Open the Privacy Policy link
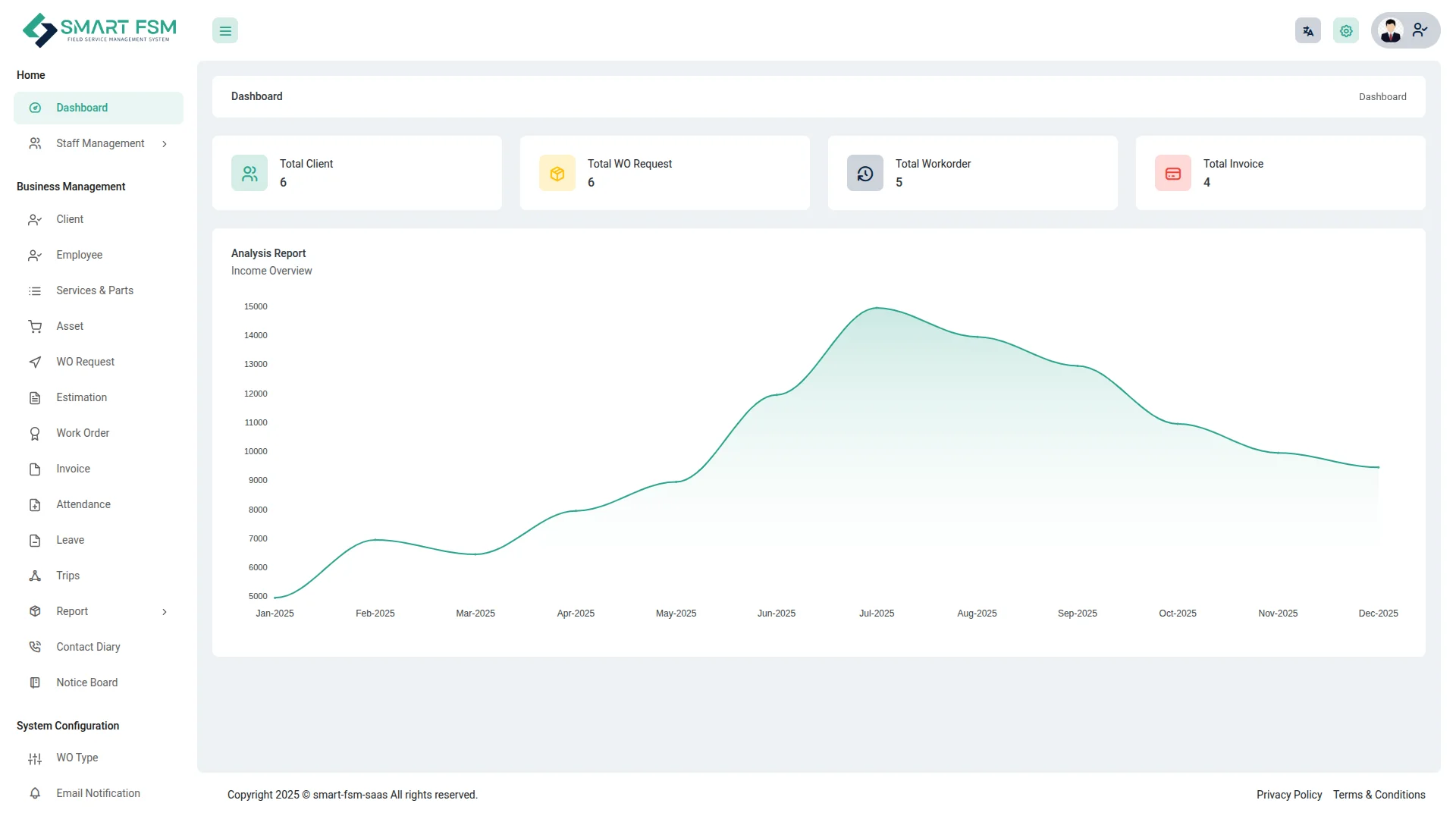Viewport: 1456px width, 819px height. tap(1288, 795)
